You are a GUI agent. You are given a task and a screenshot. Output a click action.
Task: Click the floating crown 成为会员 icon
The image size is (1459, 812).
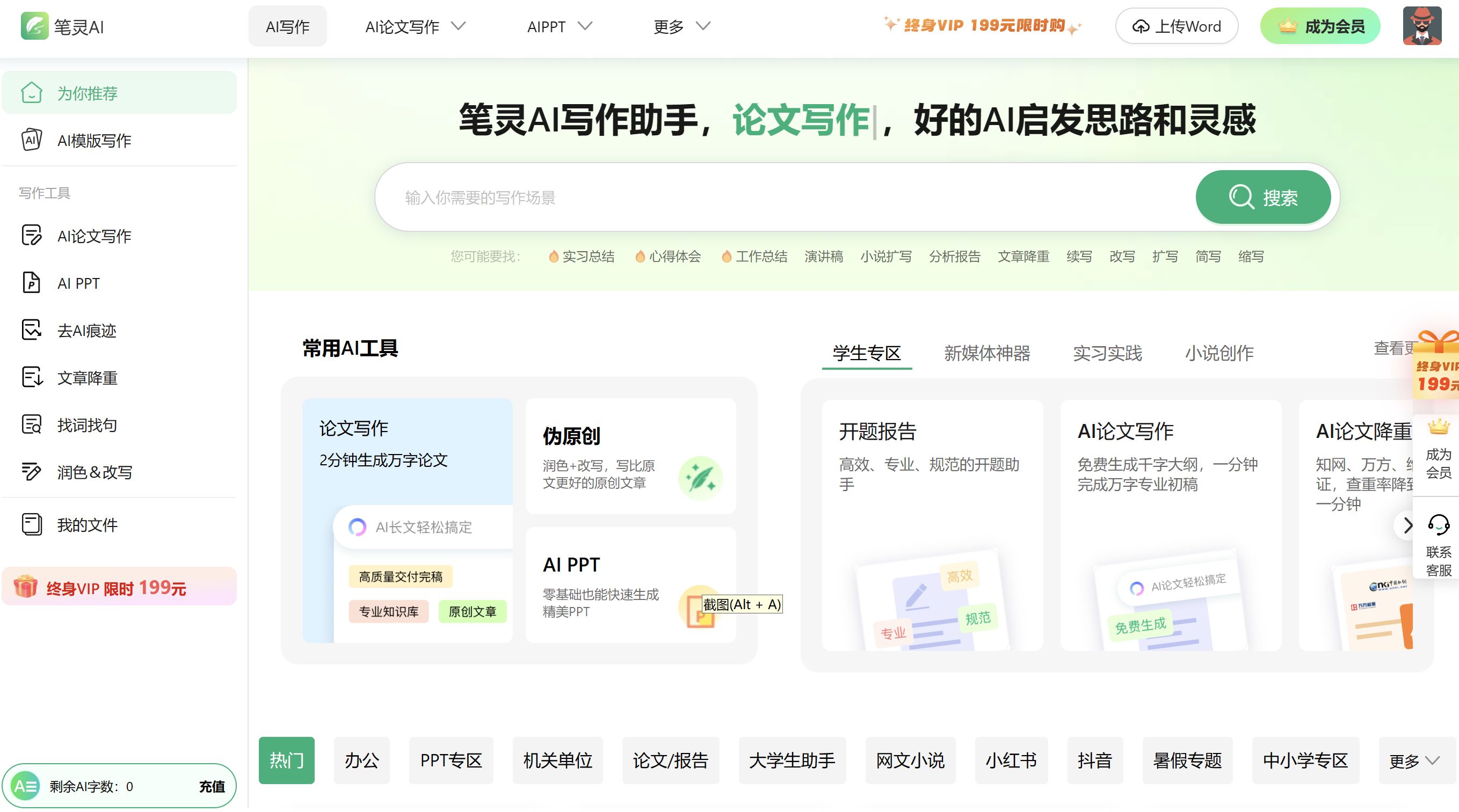coord(1439,426)
